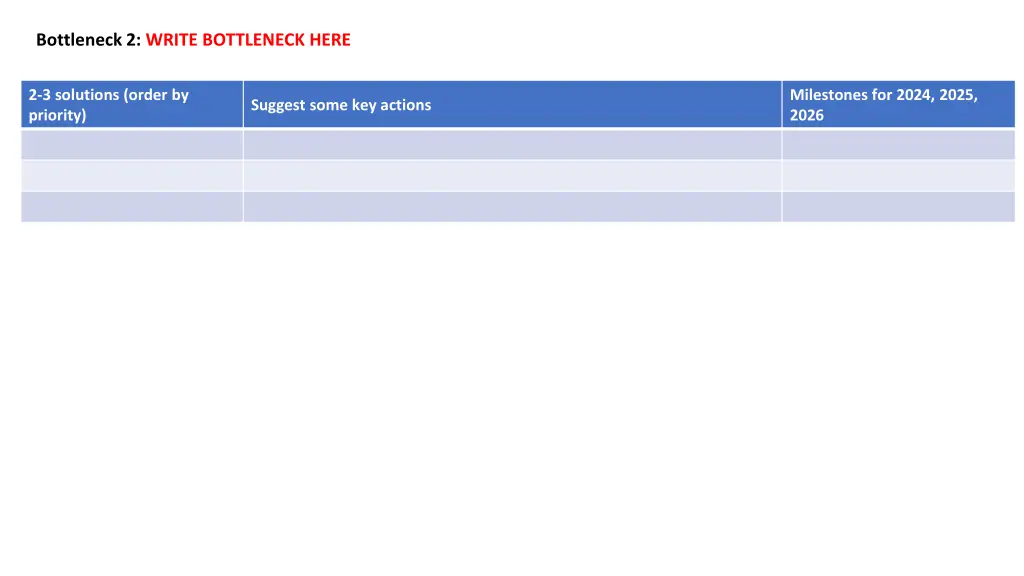This screenshot has height=576, width=1024.
Task: Click divider between key actions and Milestones headers
Action: tap(782, 104)
